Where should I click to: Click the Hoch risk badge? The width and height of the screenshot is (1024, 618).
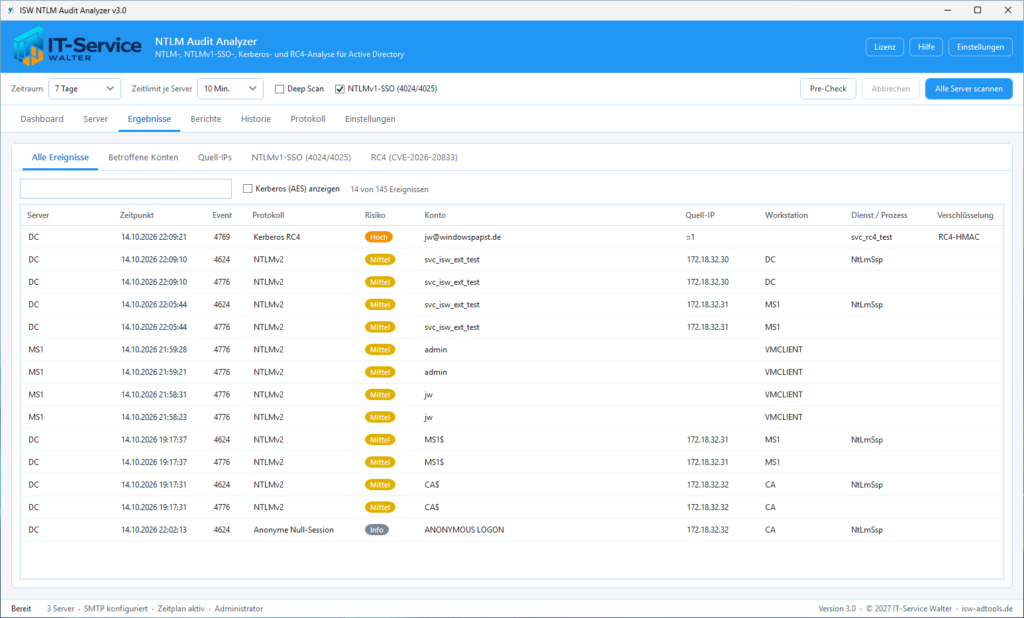378,237
